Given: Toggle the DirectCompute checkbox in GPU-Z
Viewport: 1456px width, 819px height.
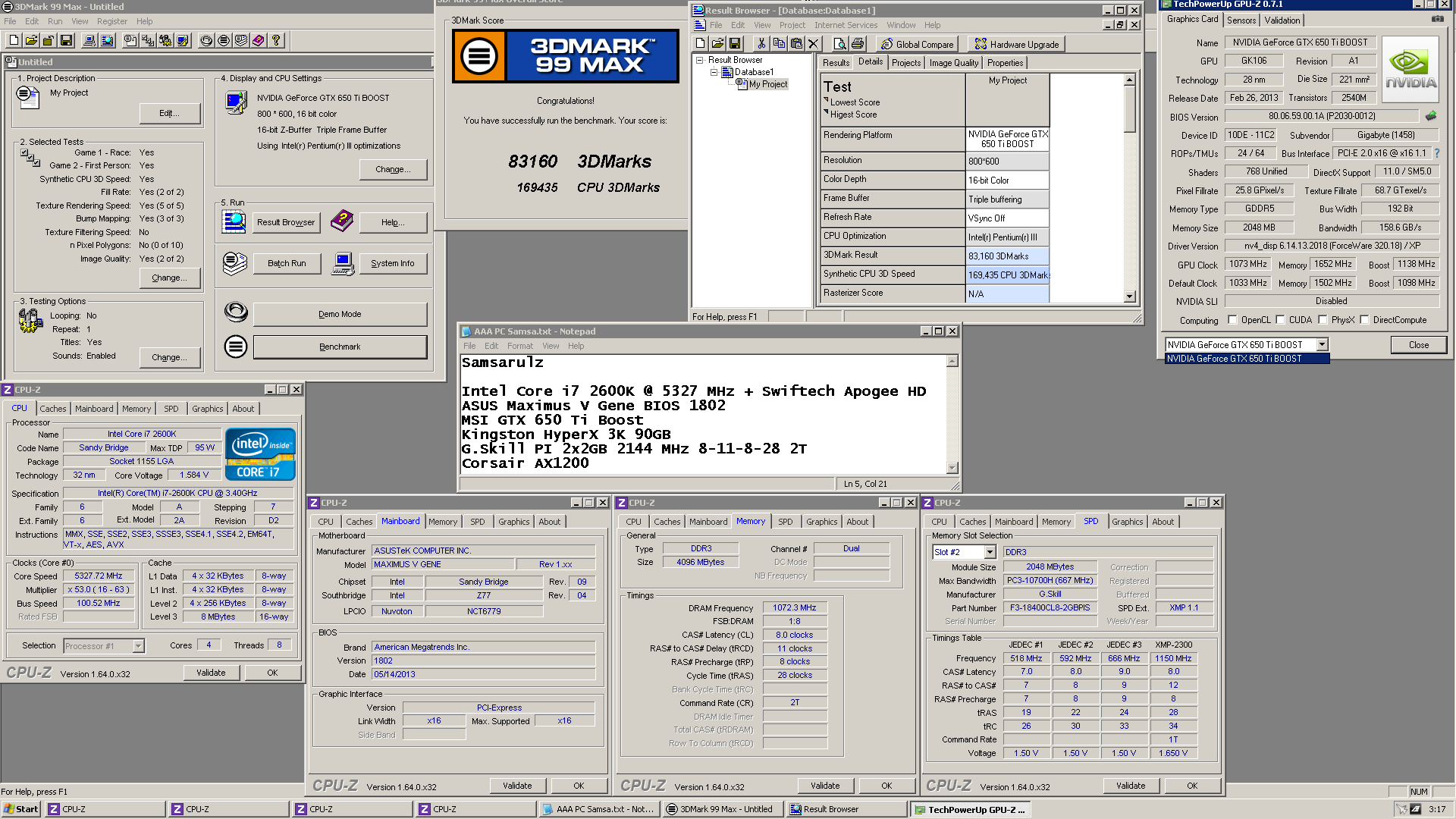Looking at the screenshot, I should tap(1364, 320).
